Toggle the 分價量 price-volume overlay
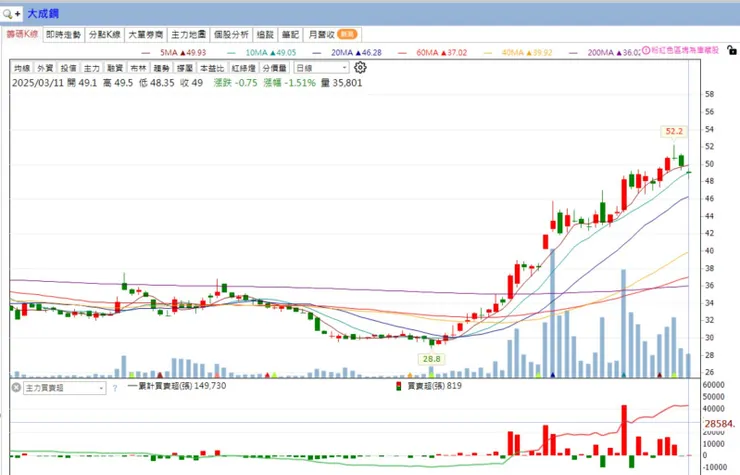The image size is (740, 475). (x=275, y=68)
